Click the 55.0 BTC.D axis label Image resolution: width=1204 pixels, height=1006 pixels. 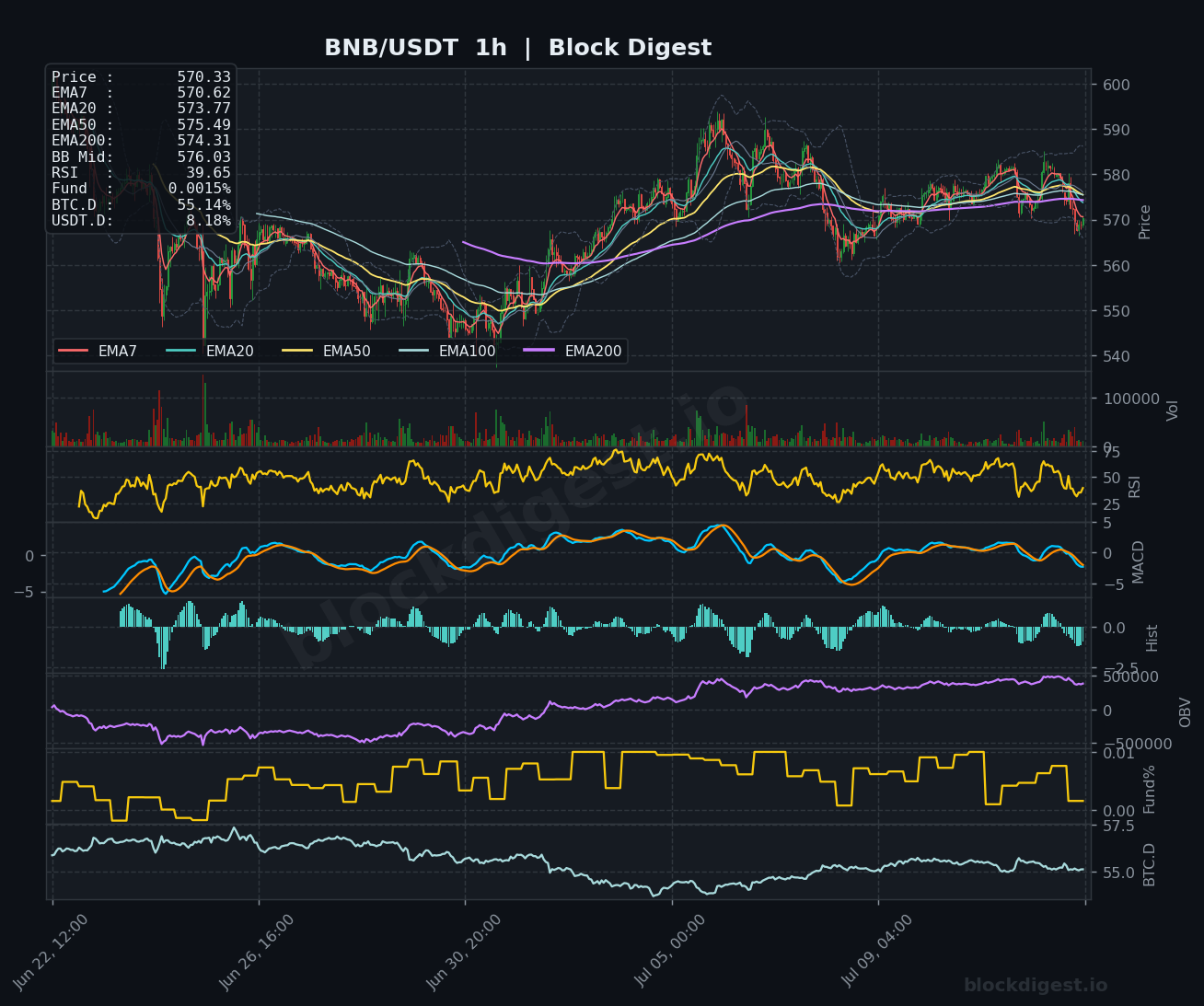coord(1118,872)
